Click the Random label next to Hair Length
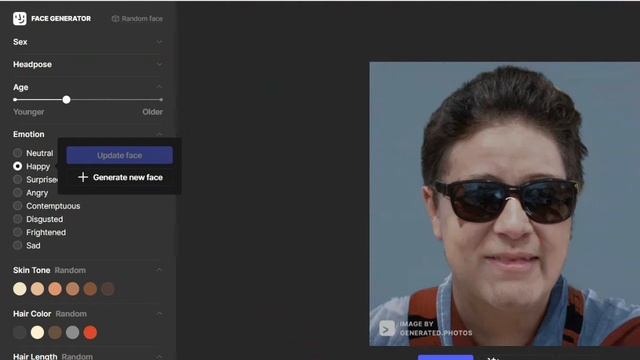The width and height of the screenshot is (640, 360). pyautogui.click(x=77, y=356)
